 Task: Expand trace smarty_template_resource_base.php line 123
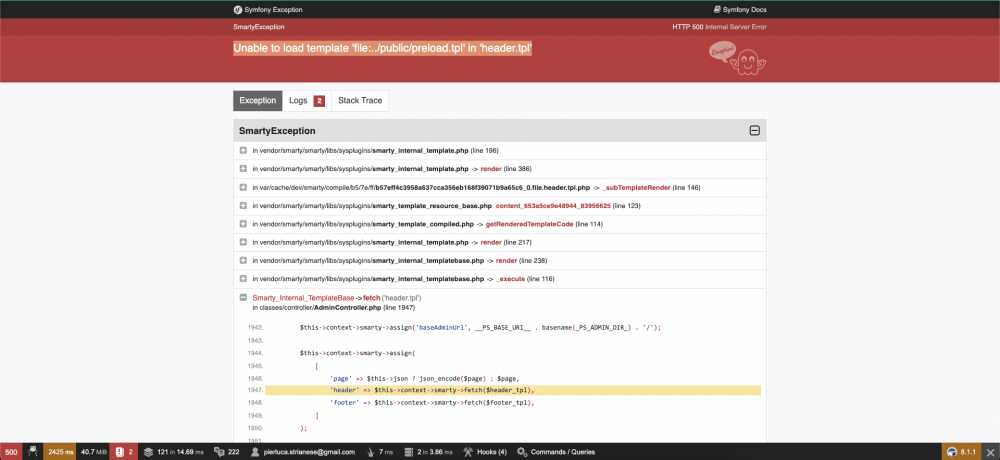click(x=243, y=206)
